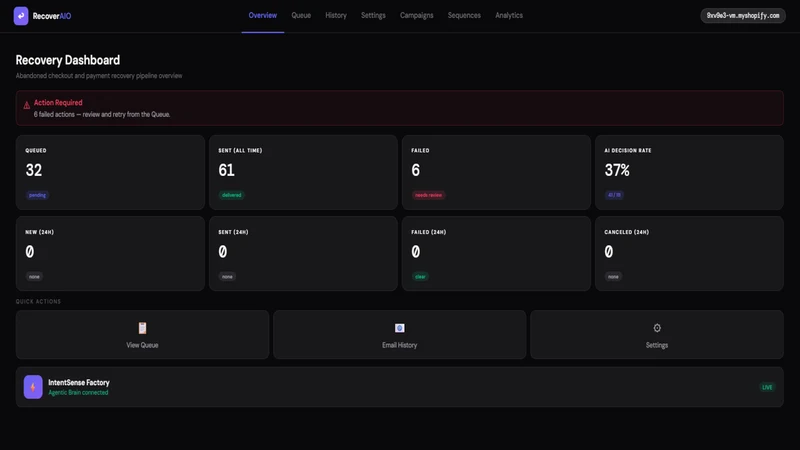The width and height of the screenshot is (800, 450).
Task: Click the View Queue quick action button
Action: [x=142, y=335]
